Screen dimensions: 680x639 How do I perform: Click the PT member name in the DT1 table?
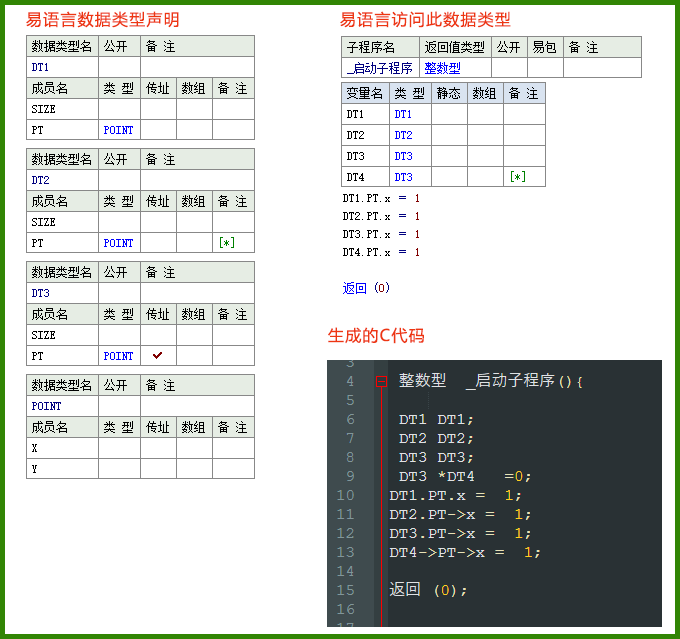tap(37, 130)
